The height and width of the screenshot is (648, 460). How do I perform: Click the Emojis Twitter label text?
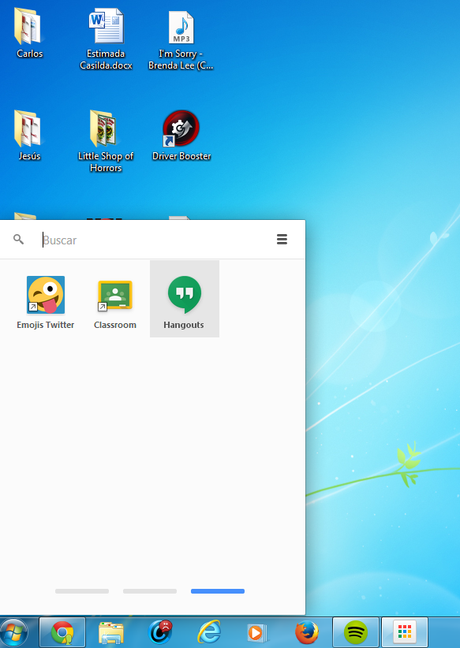45,325
